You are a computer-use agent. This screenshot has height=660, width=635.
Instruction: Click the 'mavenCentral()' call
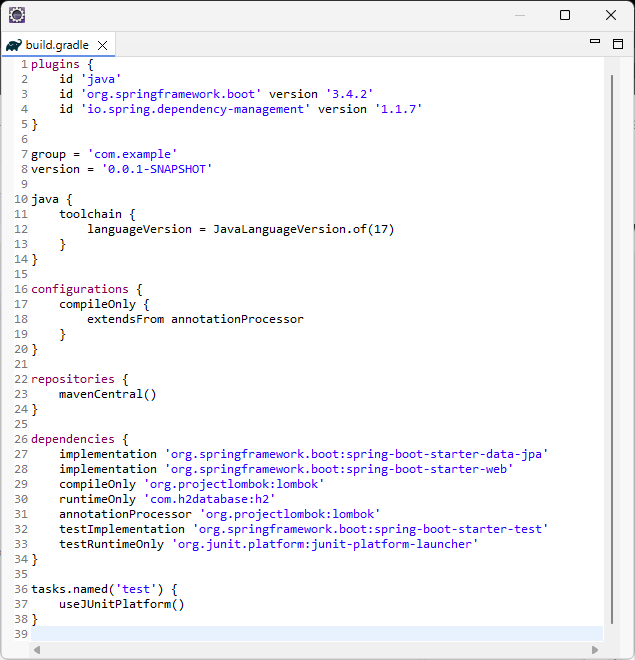(x=108, y=394)
